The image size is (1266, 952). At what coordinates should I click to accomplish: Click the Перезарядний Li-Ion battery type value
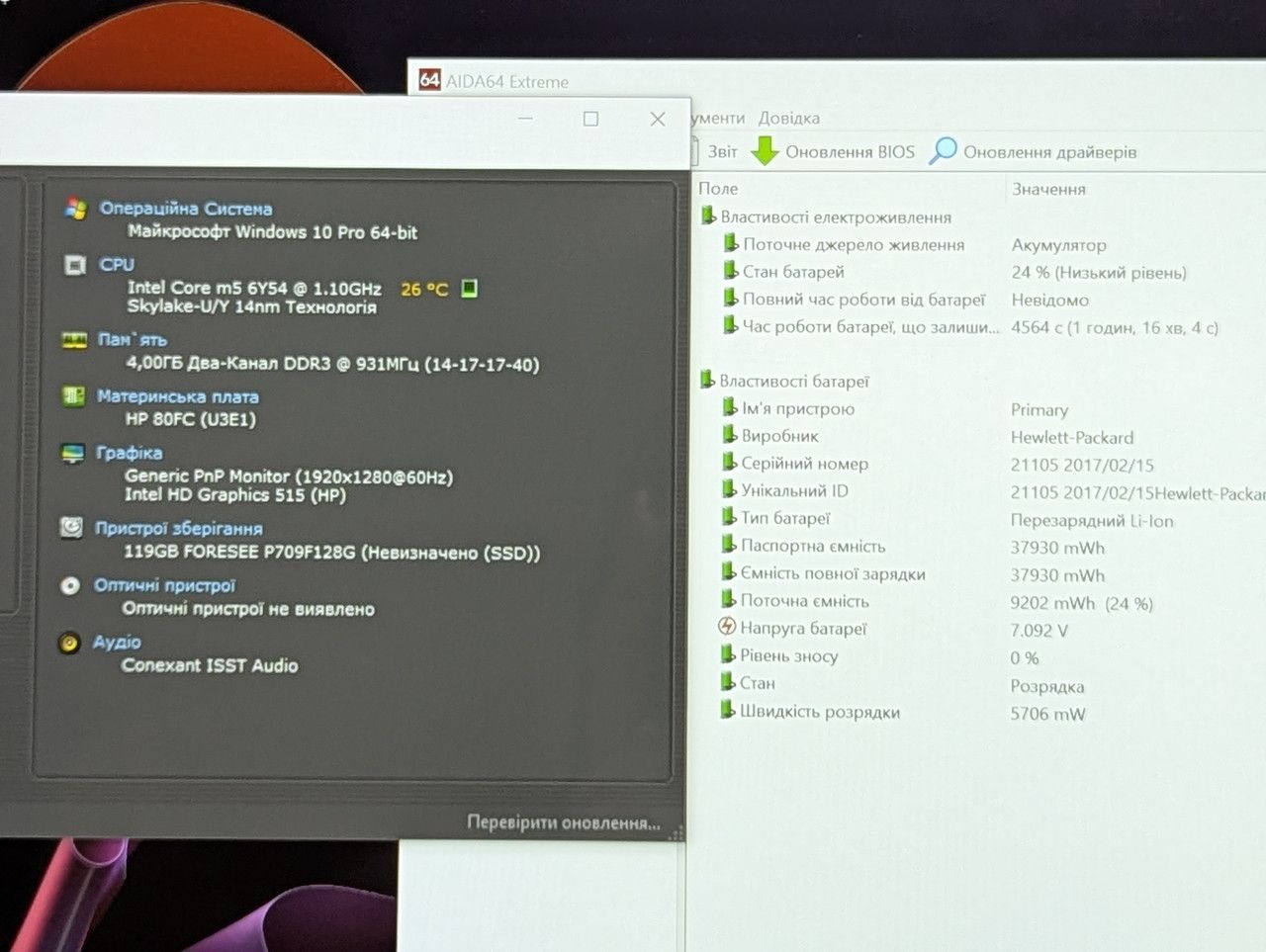point(1092,520)
